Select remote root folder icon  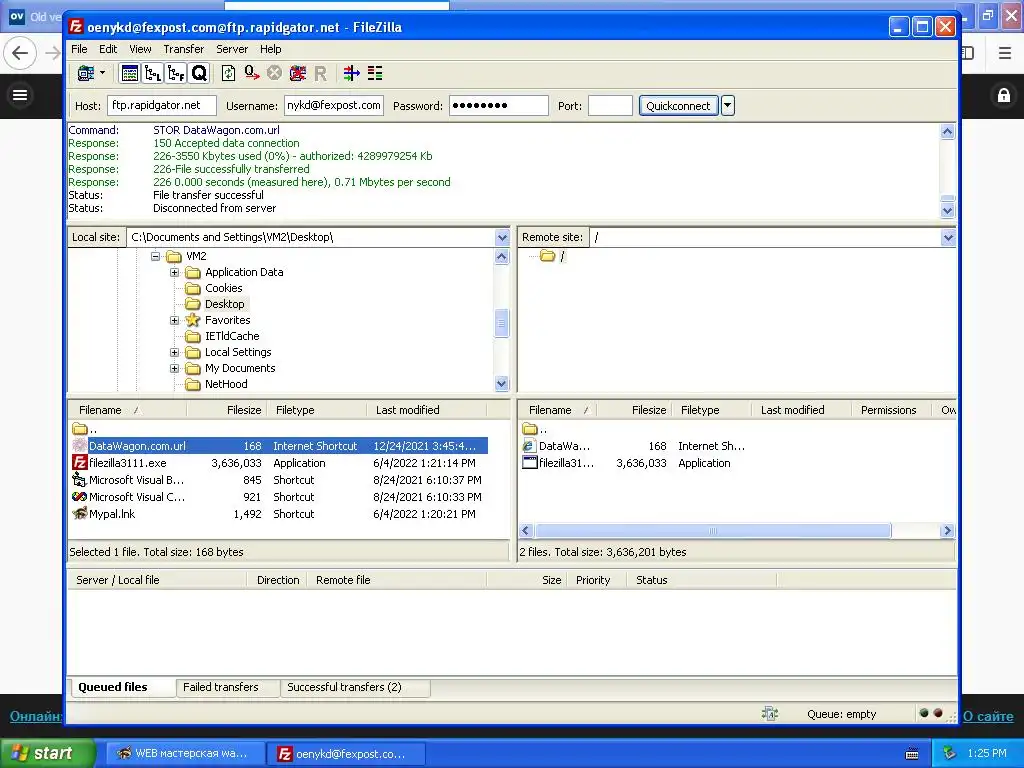tap(547, 256)
